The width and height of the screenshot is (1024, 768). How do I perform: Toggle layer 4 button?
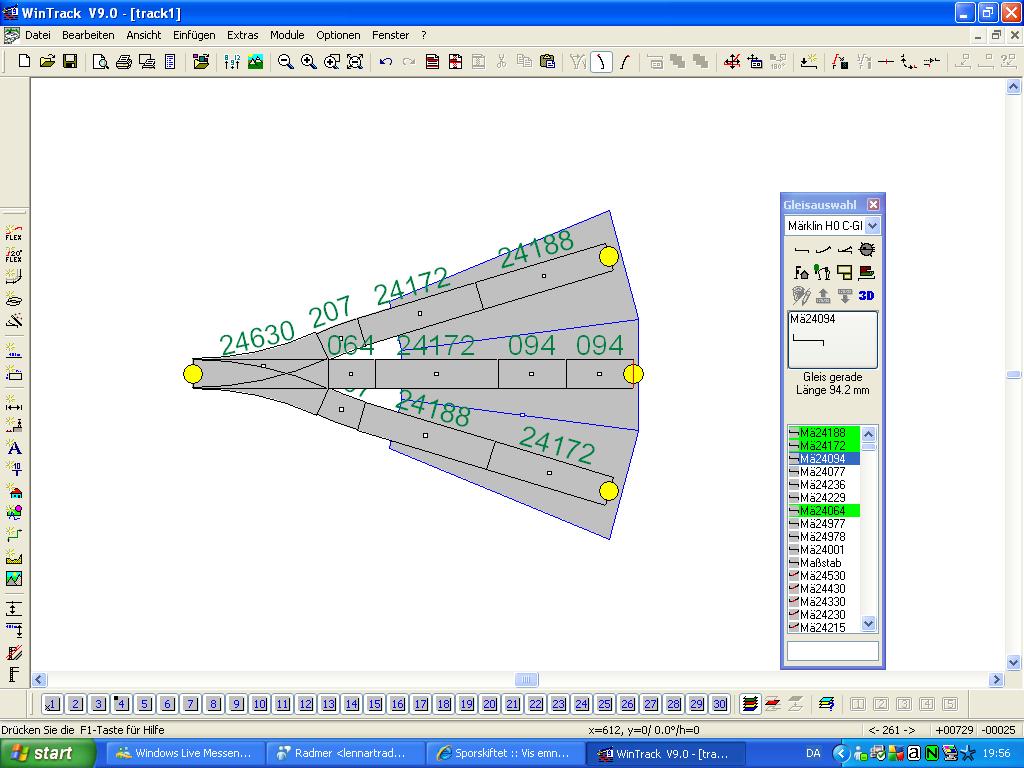(x=121, y=704)
